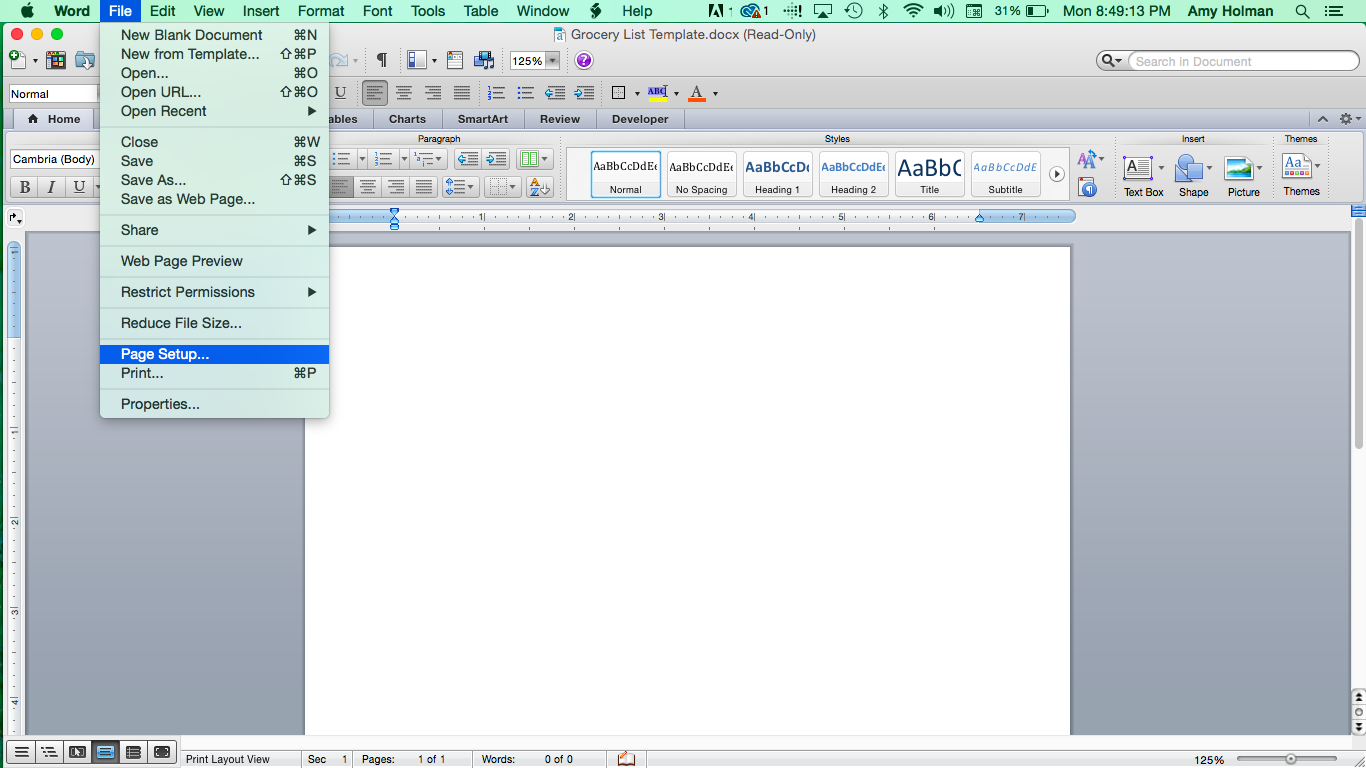Switch to the SmartArt ribbon tab

pyautogui.click(x=483, y=119)
